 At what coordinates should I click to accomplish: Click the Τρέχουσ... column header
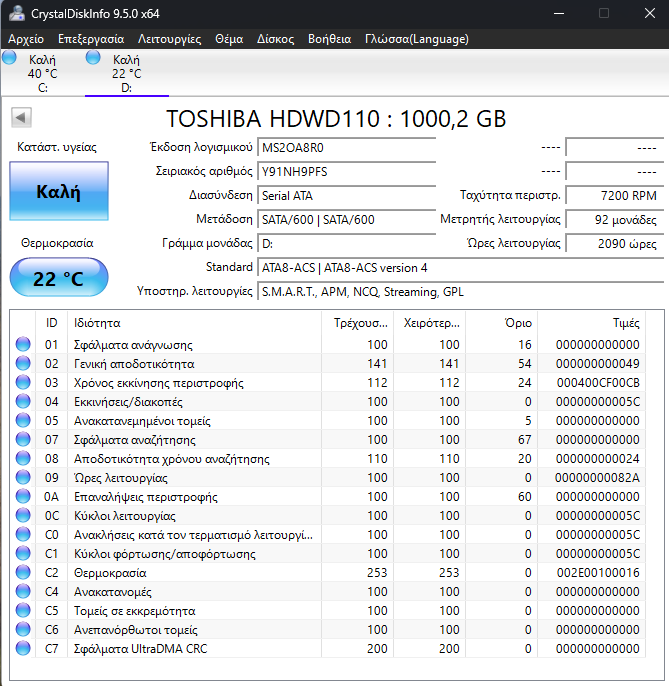coord(357,323)
